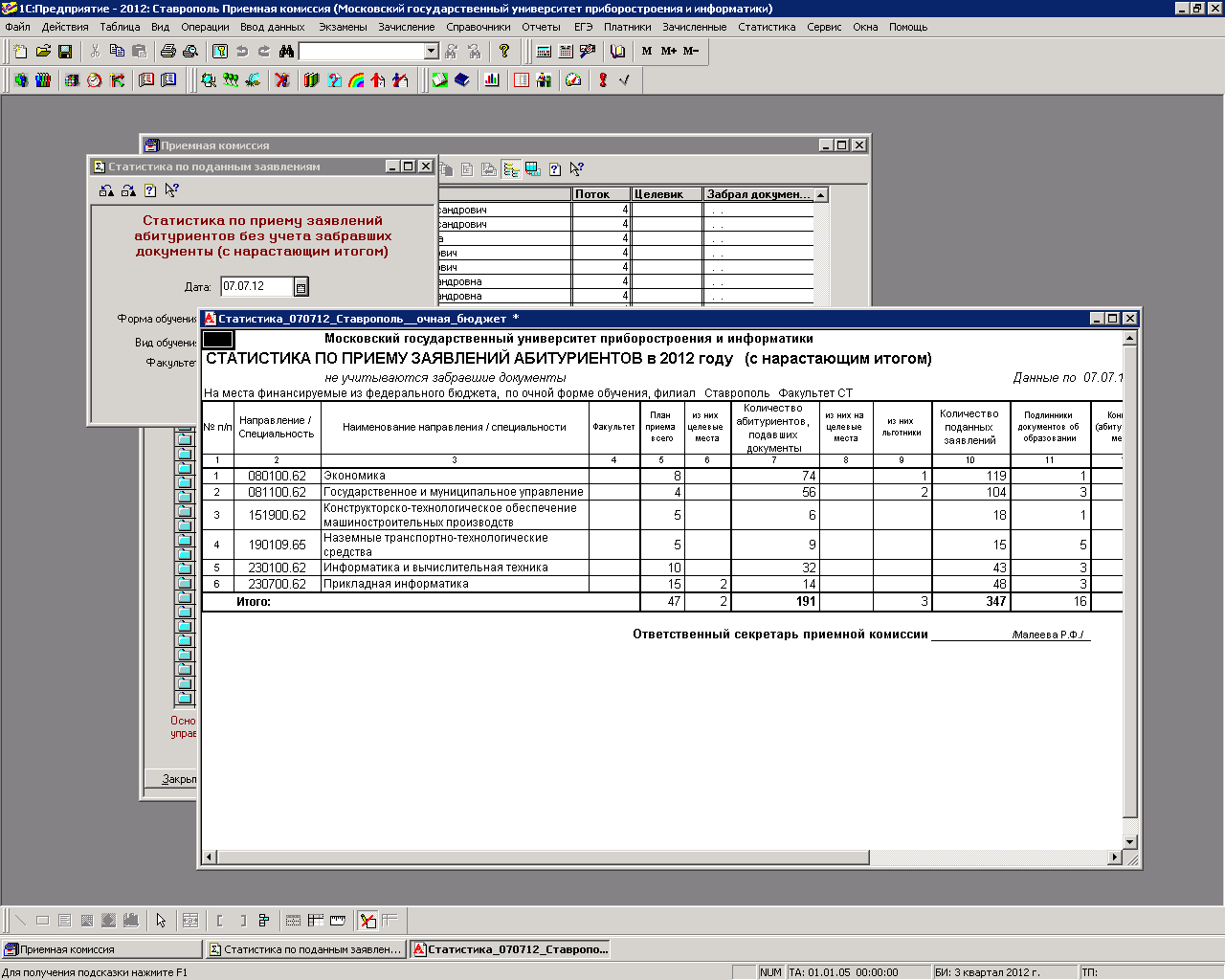
Task: Click the help icon in Приемная комиссия toolbar
Action: (x=555, y=169)
